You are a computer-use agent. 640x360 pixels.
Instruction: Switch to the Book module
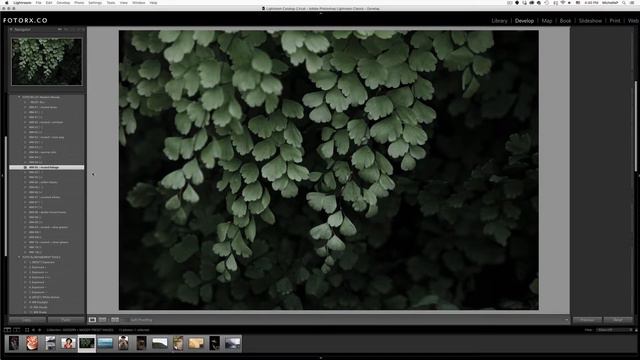tap(565, 21)
